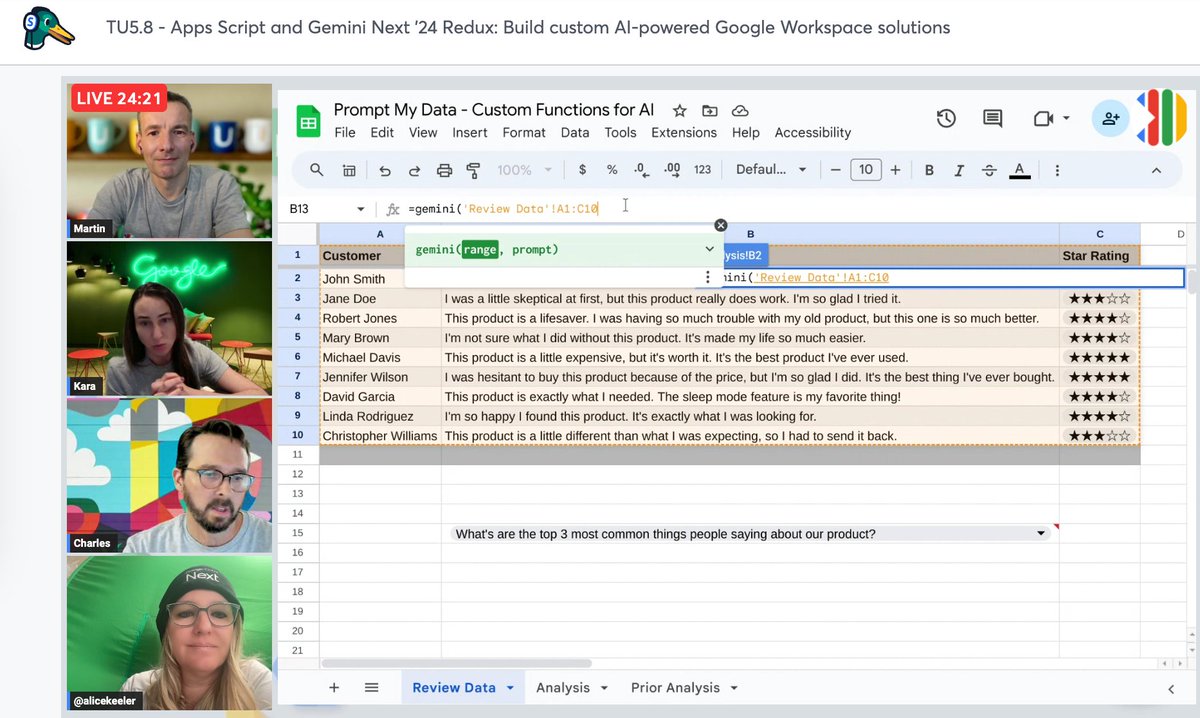Open the Format menu
The height and width of the screenshot is (718, 1200).
[x=524, y=132]
